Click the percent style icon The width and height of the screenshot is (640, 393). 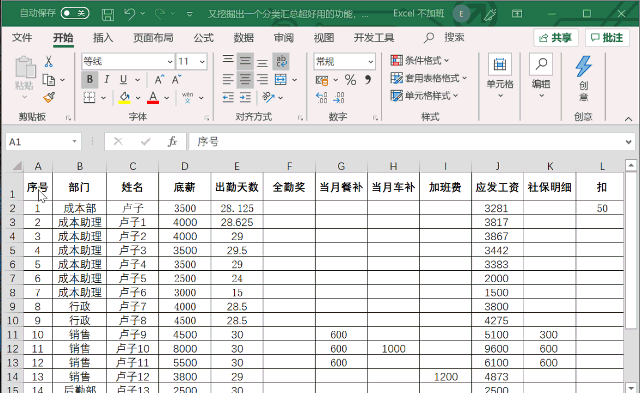pos(350,79)
